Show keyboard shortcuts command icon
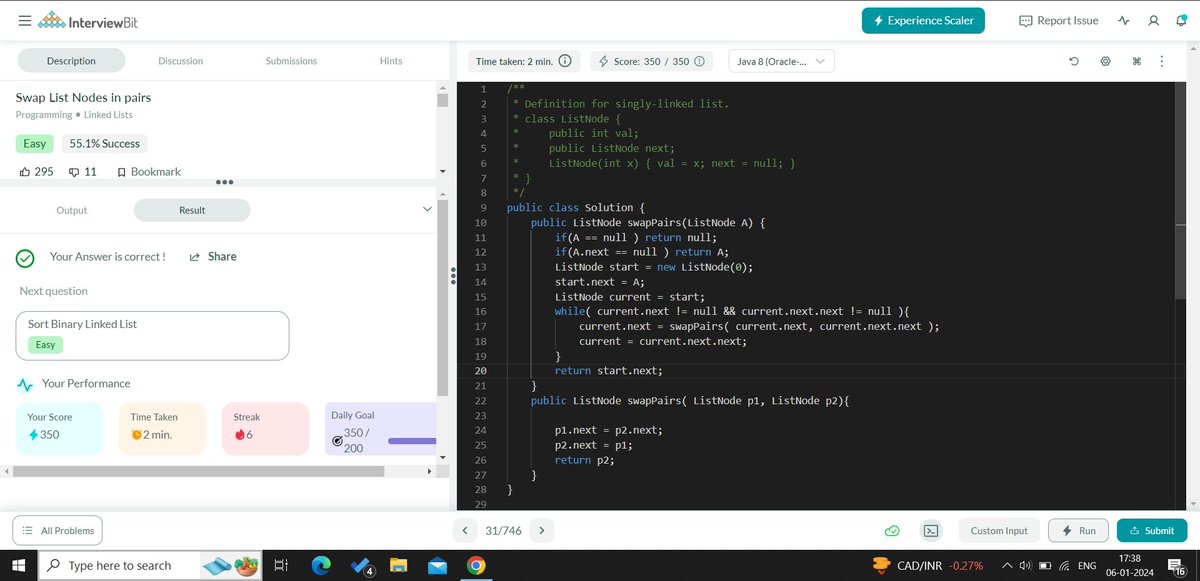The height and width of the screenshot is (581, 1200). point(1136,61)
